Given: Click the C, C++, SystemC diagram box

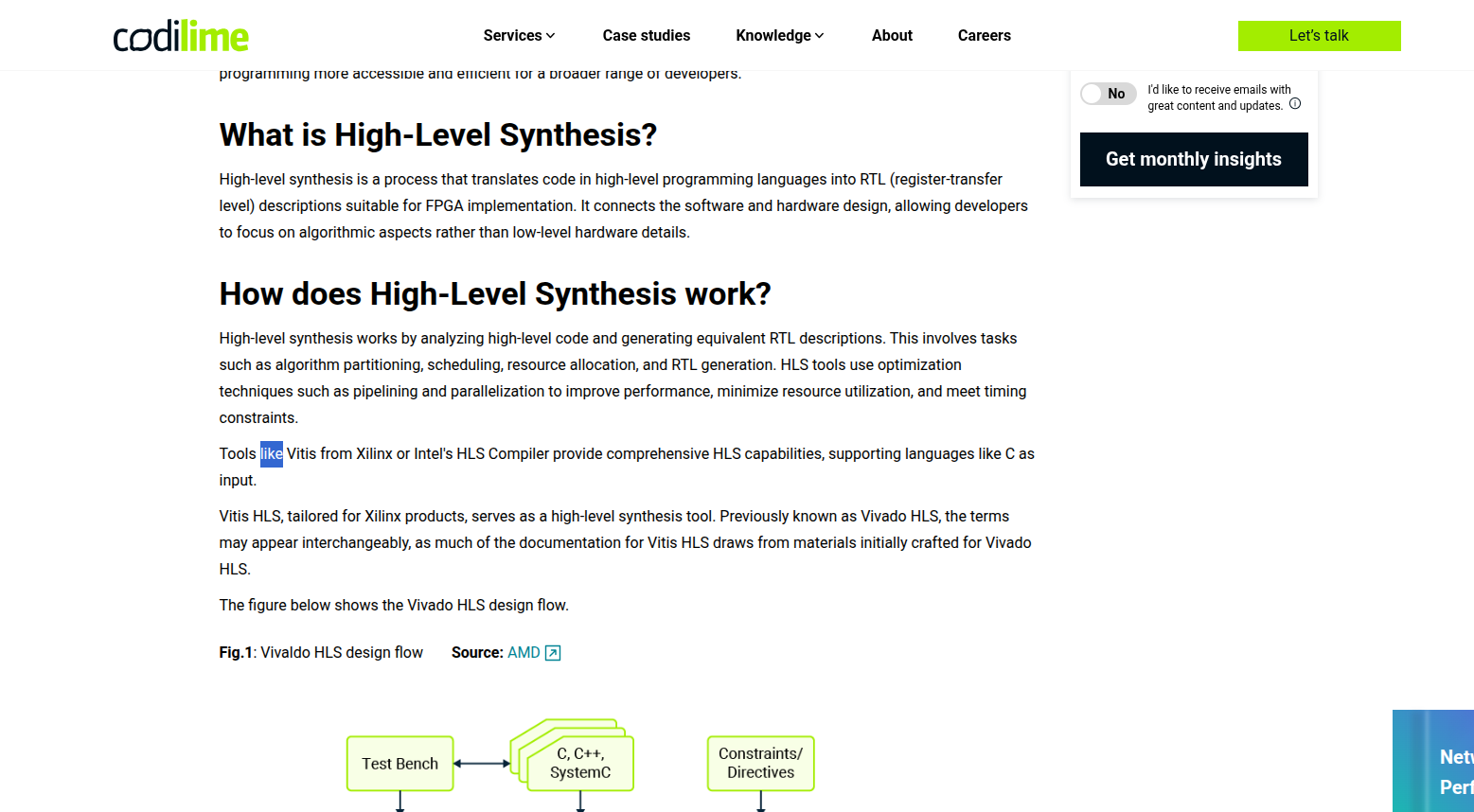Looking at the screenshot, I should [580, 763].
